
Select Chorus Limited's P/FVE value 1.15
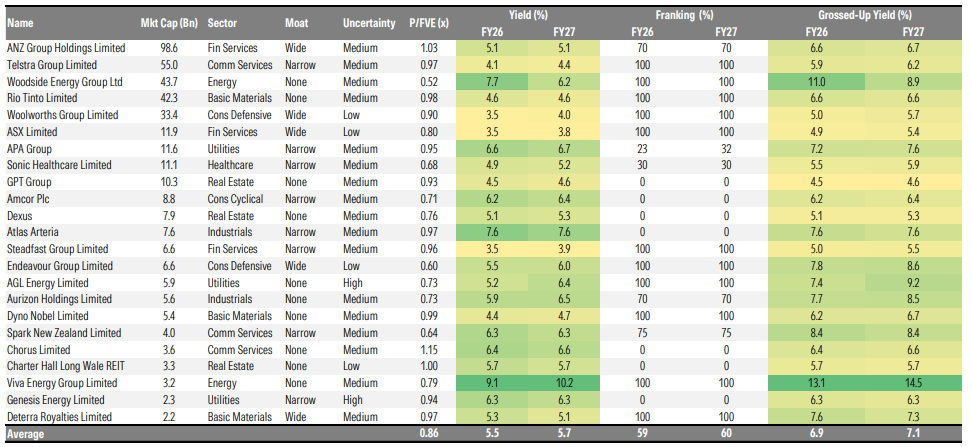[x=430, y=350]
